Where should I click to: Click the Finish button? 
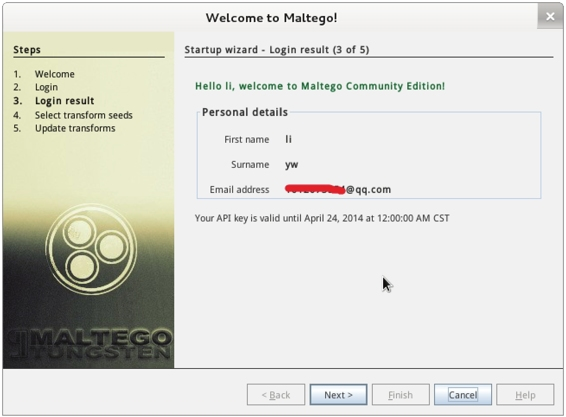(x=401, y=395)
